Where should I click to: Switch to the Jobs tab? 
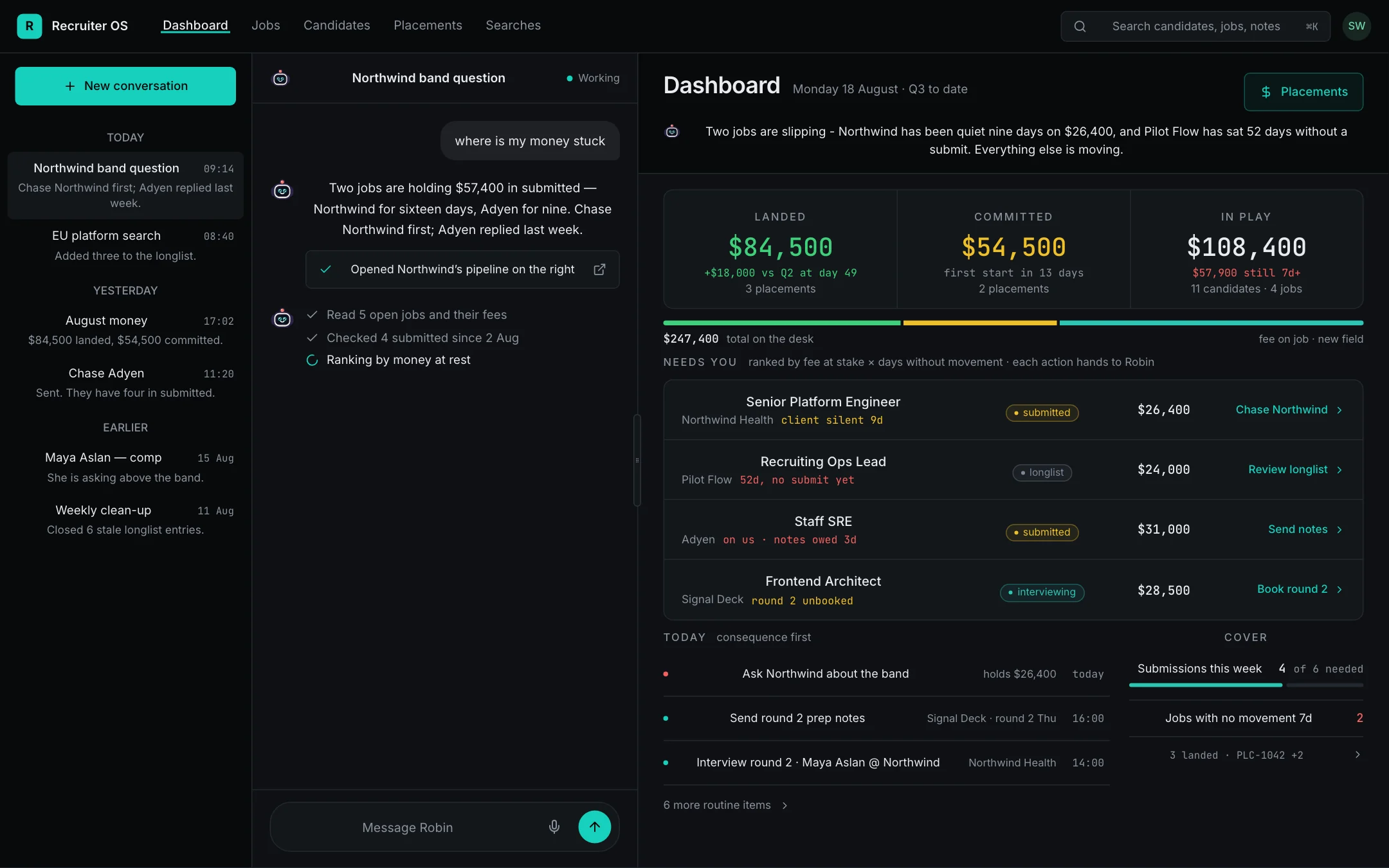(x=266, y=26)
